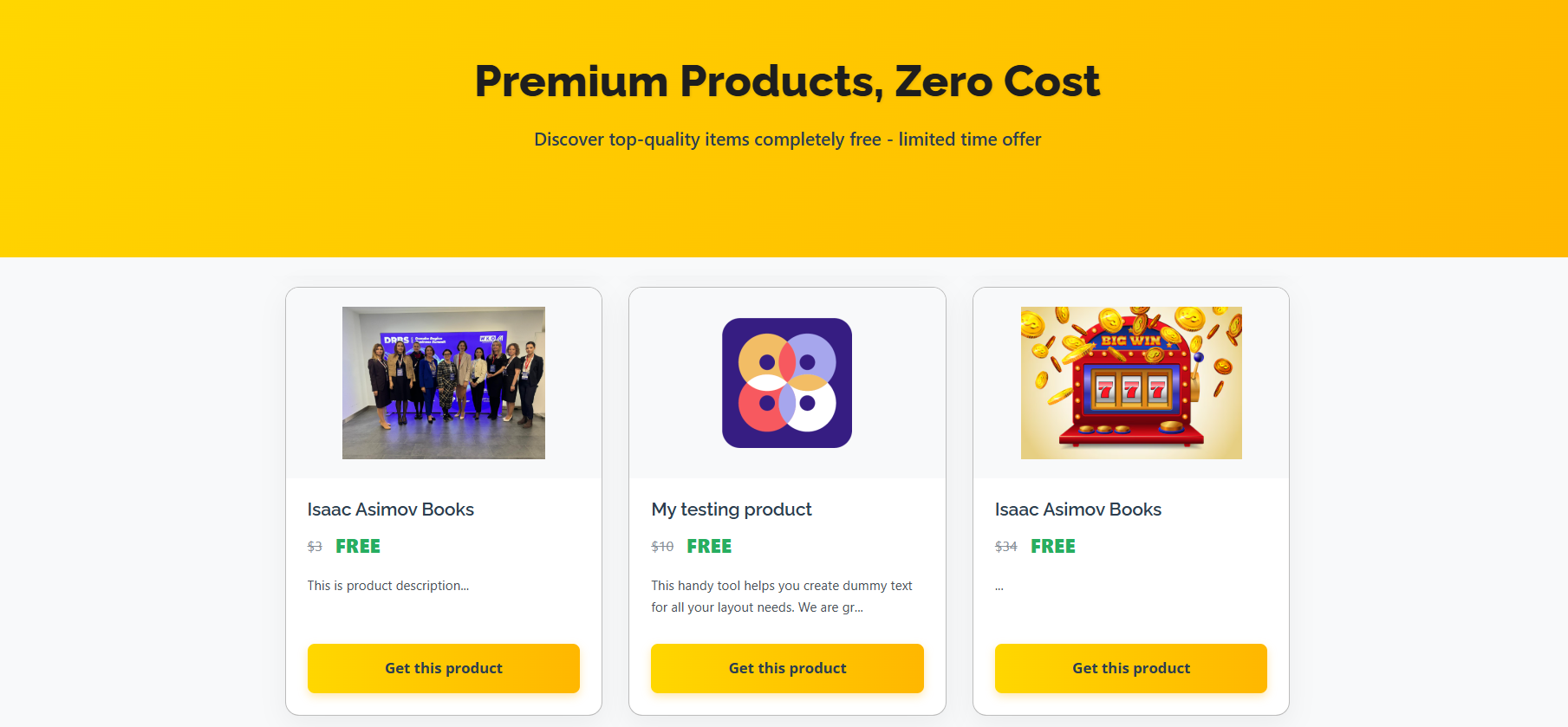The image size is (1568, 727).
Task: Click the crossed-out $34 price
Action: click(x=1005, y=547)
